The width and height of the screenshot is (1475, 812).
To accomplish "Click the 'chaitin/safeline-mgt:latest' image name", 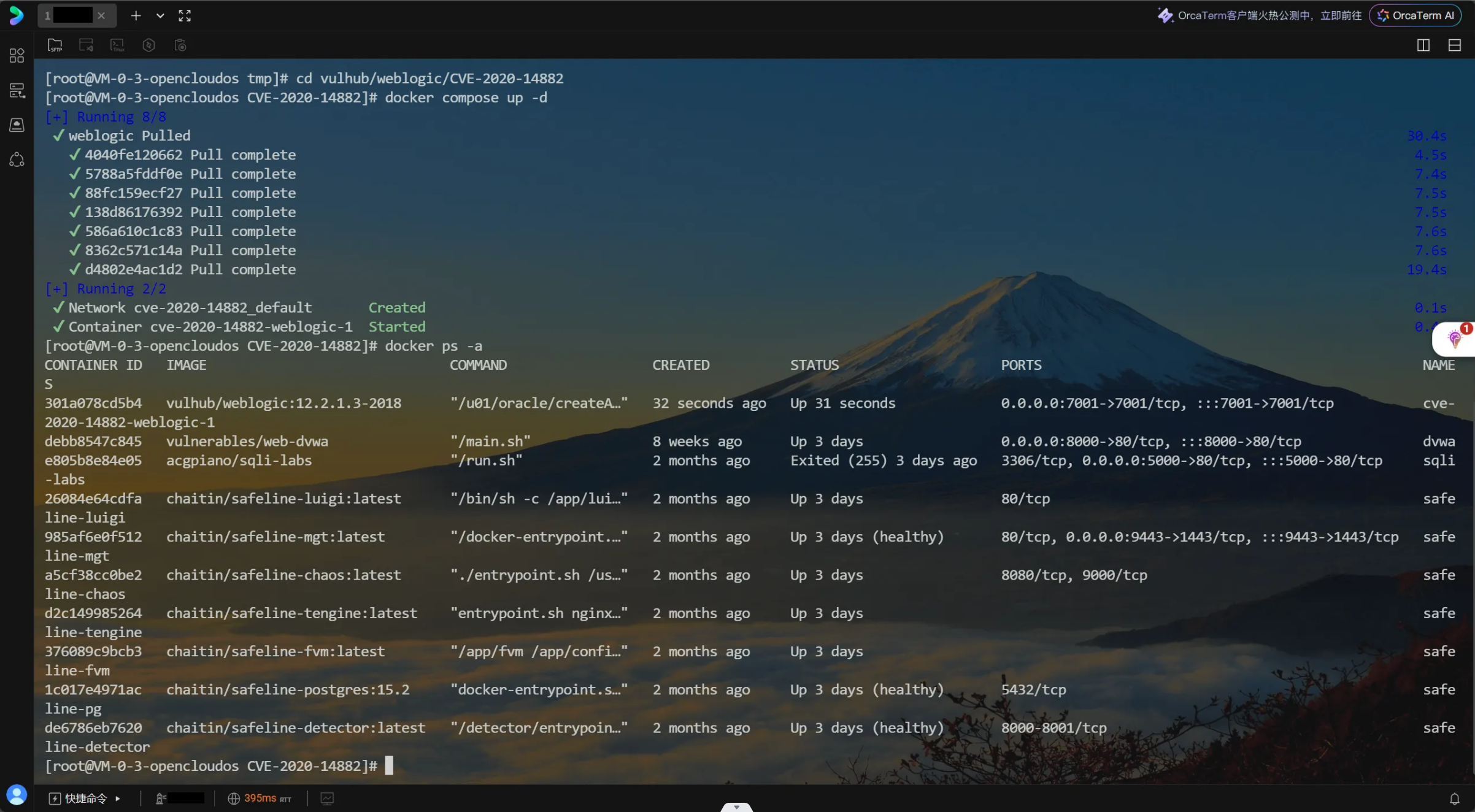I will click(275, 537).
